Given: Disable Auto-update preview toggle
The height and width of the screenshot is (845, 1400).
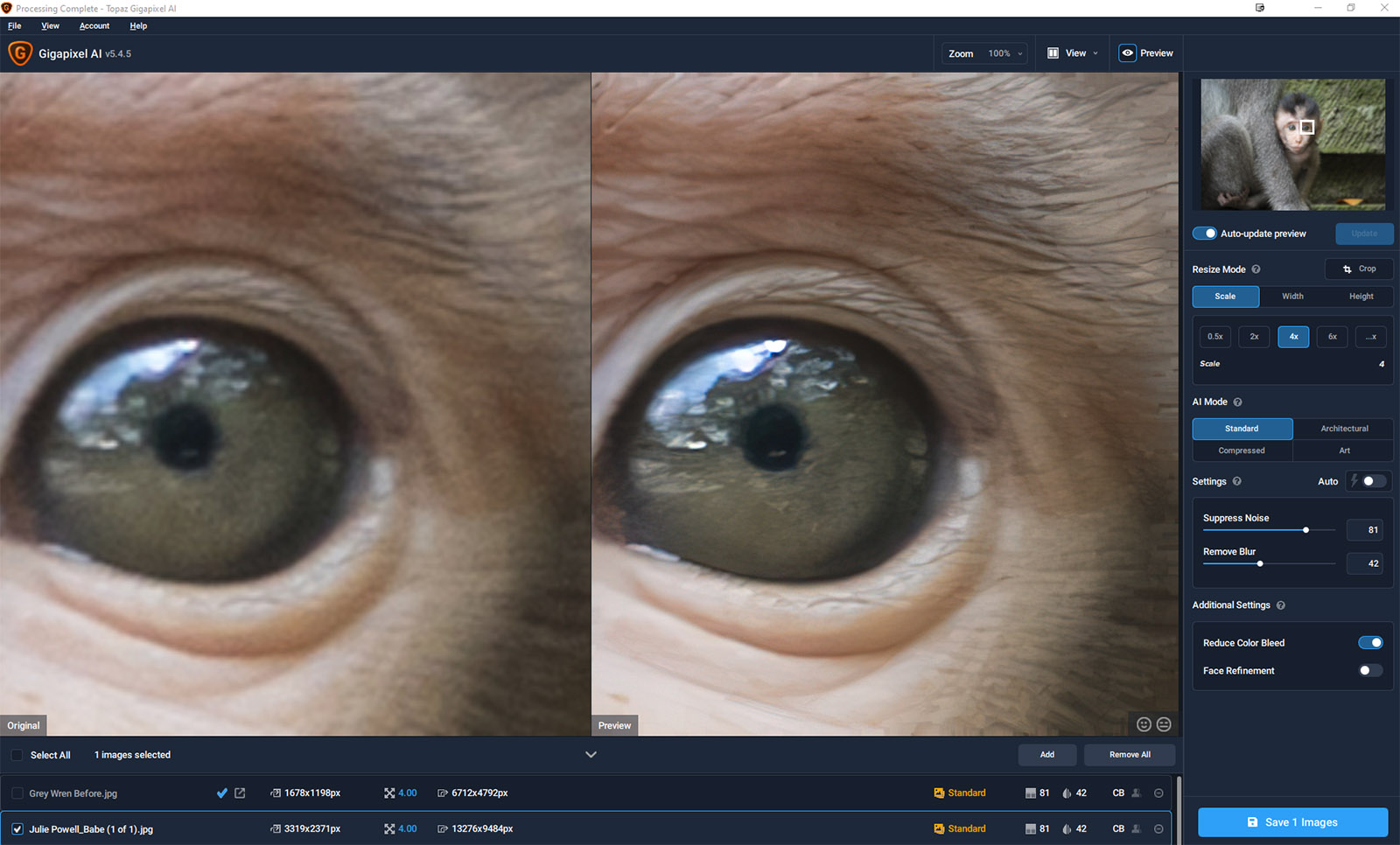Looking at the screenshot, I should point(1205,234).
